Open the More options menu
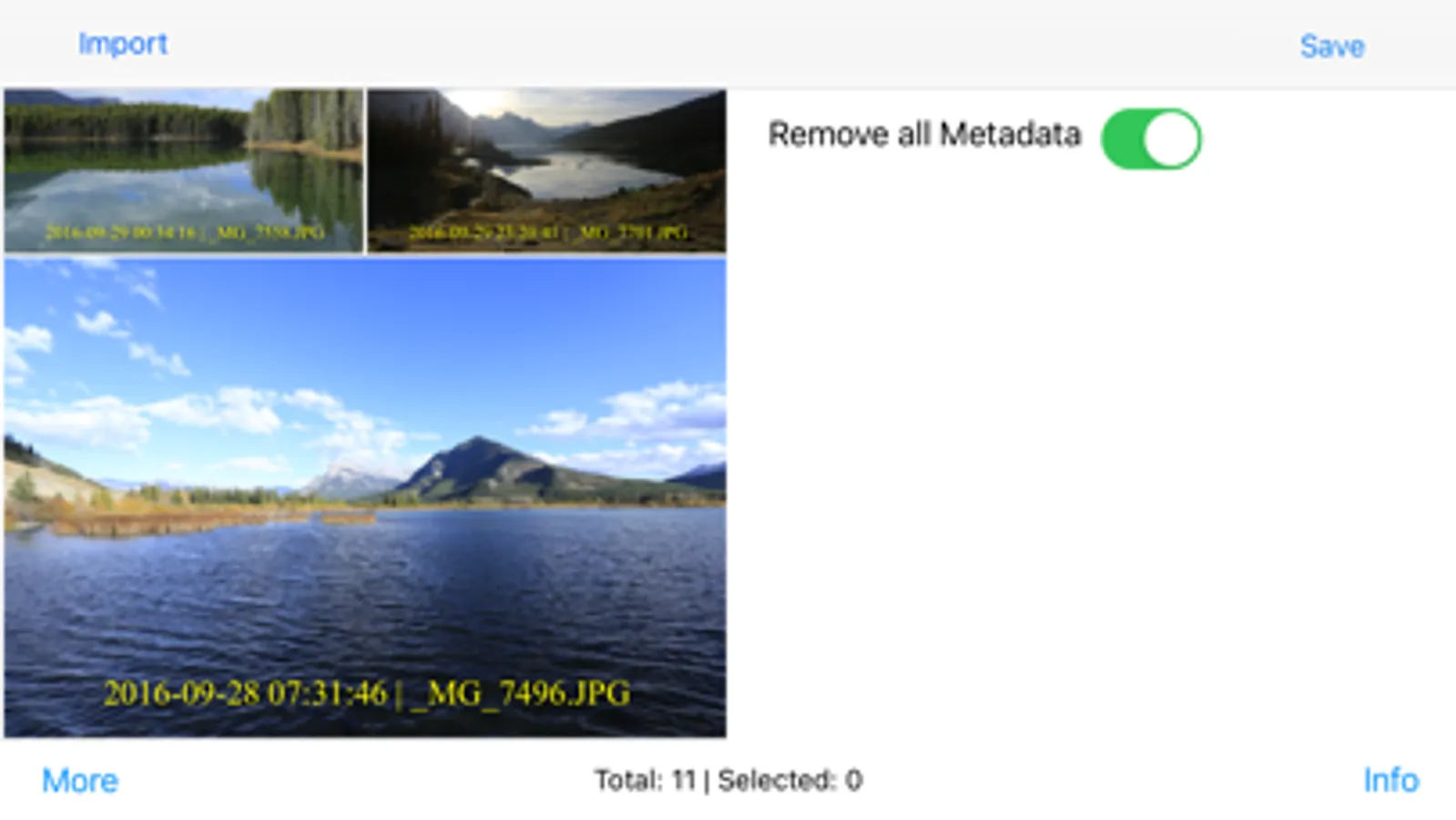 point(80,781)
